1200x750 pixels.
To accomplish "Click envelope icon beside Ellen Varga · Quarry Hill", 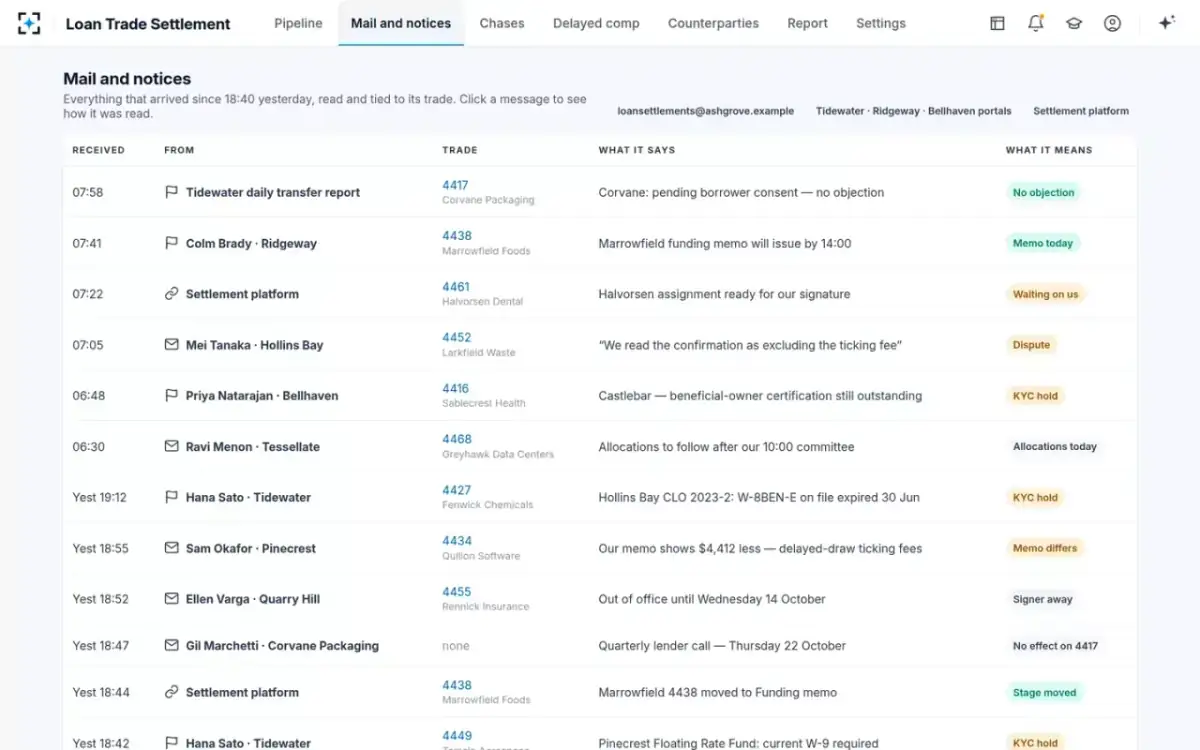I will pyautogui.click(x=171, y=599).
